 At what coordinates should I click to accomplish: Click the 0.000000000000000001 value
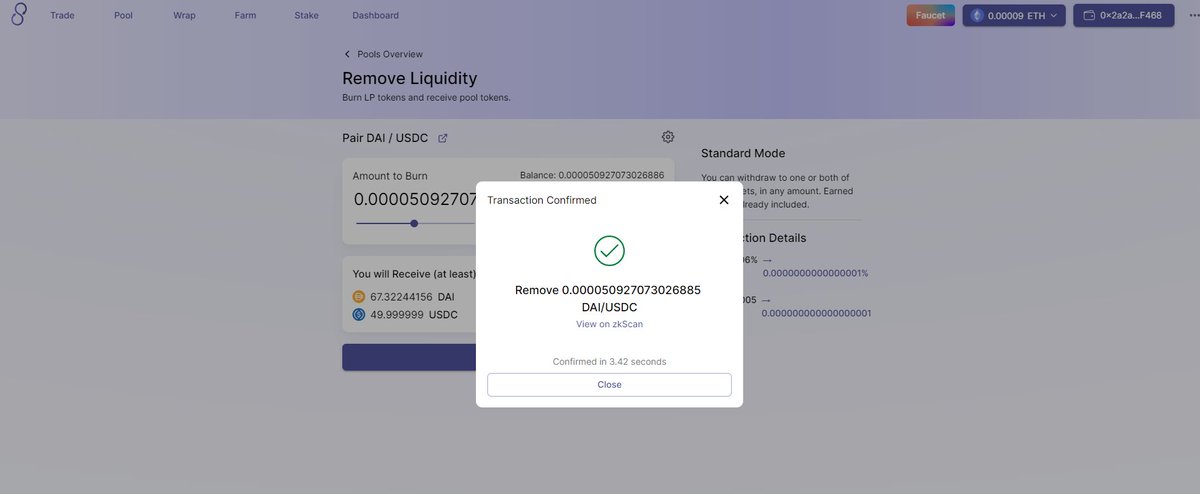point(816,313)
